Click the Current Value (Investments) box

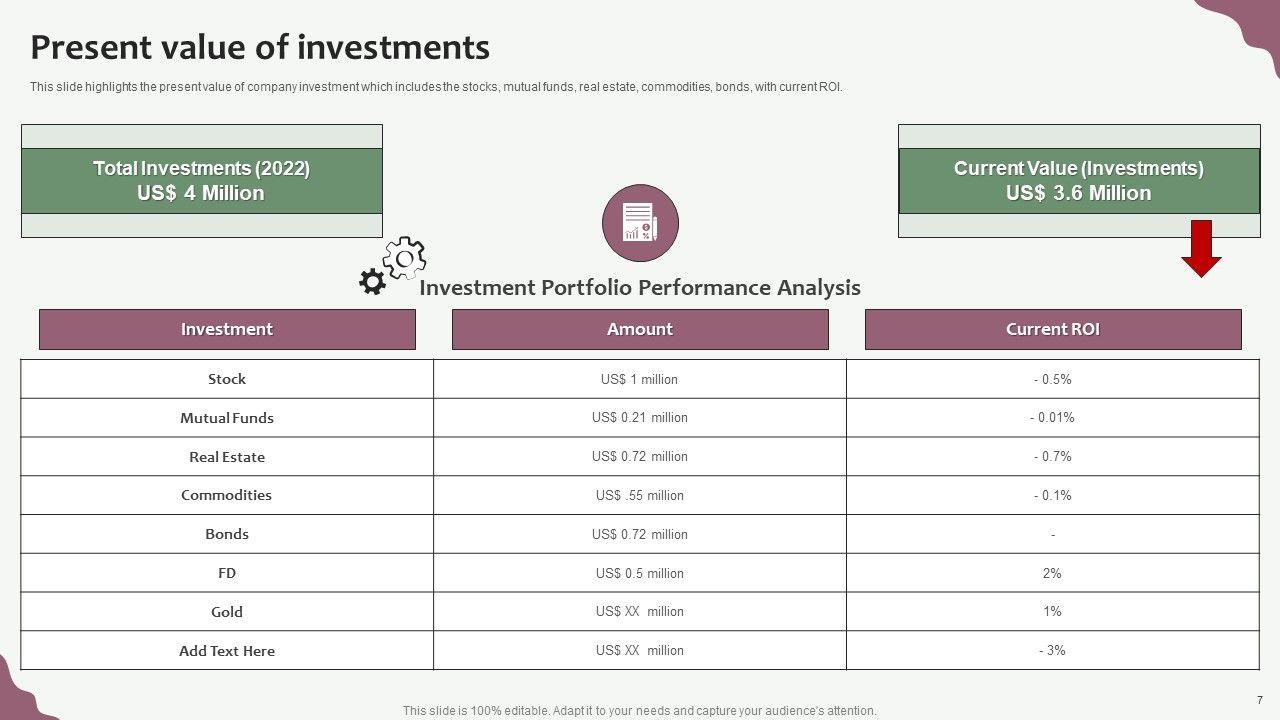[x=1078, y=181]
